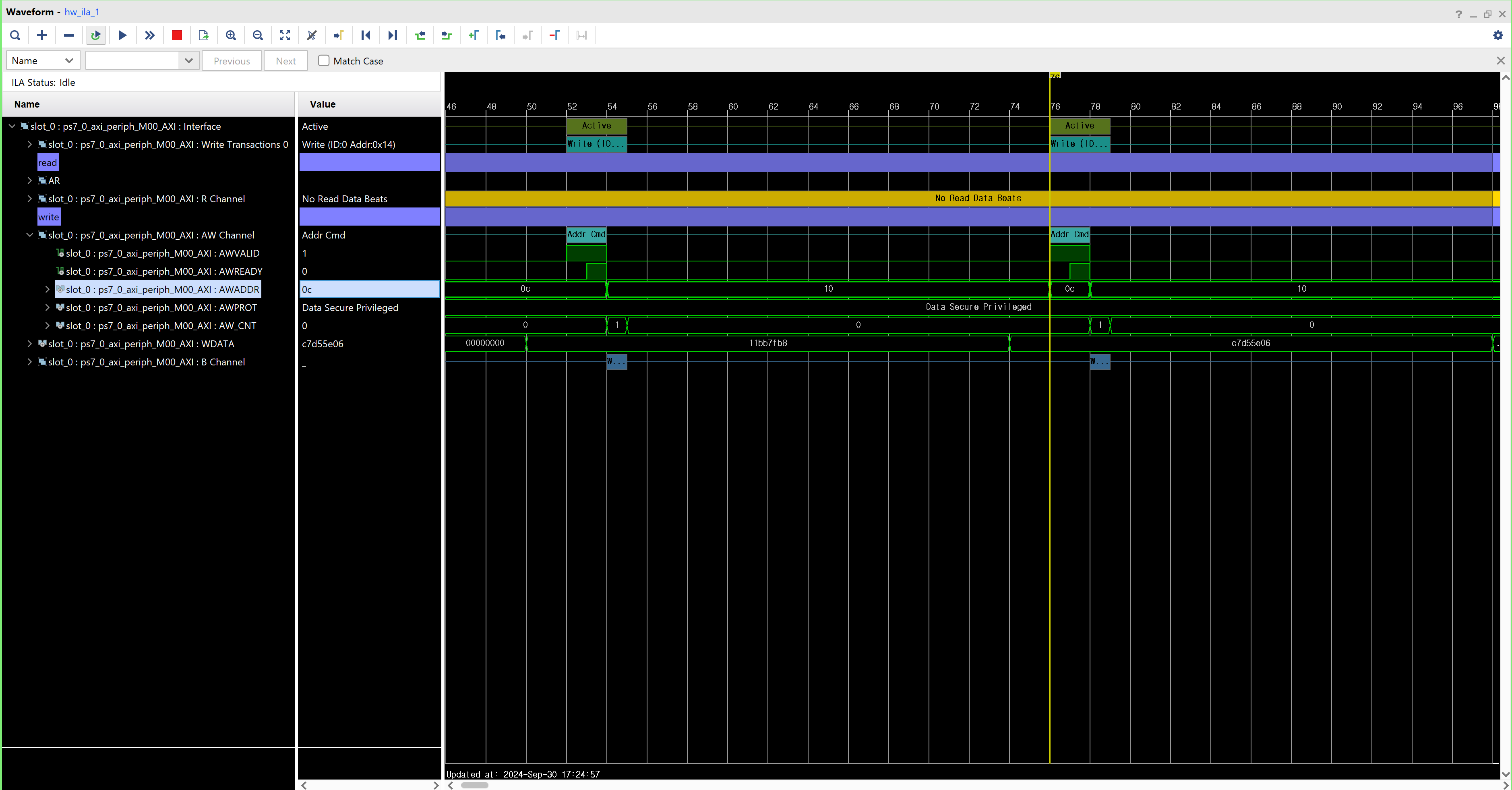1512x790 pixels.
Task: Click the Value column header
Action: [x=369, y=104]
